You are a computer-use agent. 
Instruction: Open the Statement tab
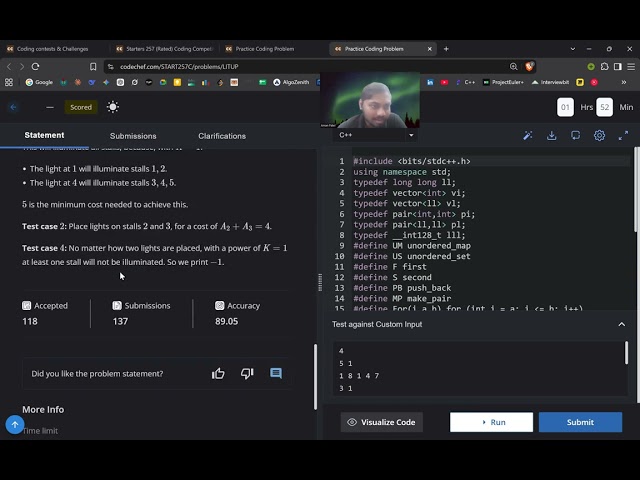[x=44, y=135]
